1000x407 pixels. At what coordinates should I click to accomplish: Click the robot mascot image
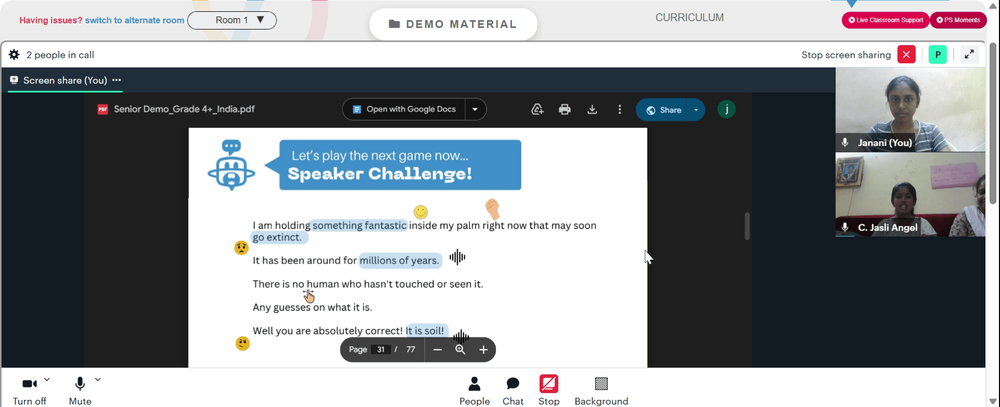click(231, 165)
